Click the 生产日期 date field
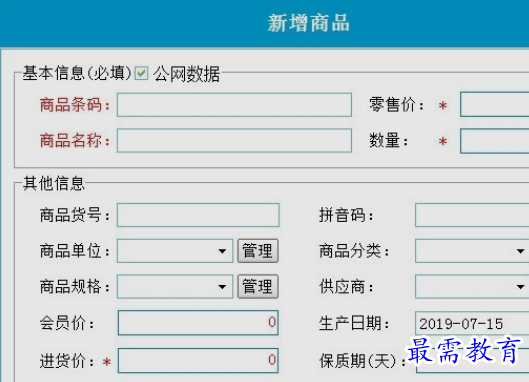The image size is (529, 382). (x=472, y=324)
